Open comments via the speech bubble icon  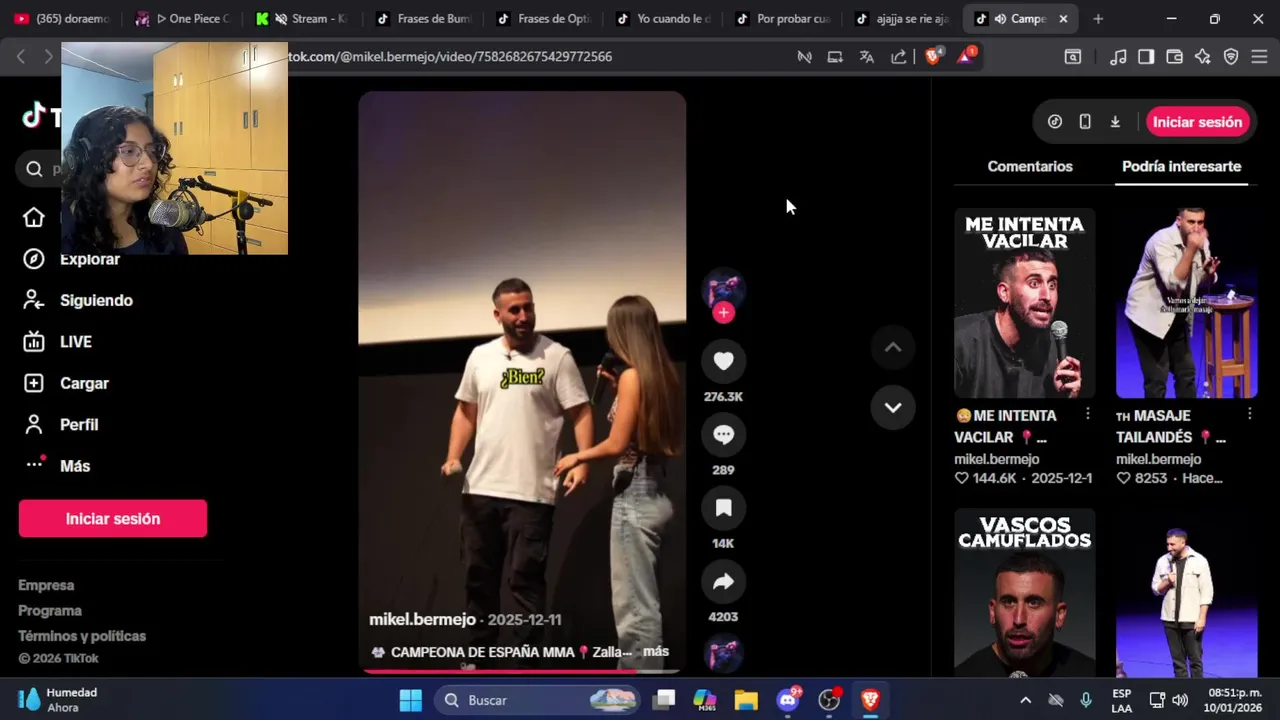click(723, 435)
